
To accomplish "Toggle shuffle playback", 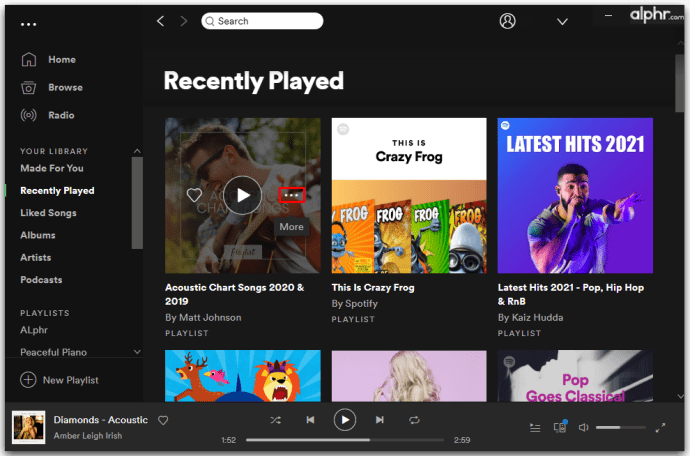I will tap(275, 420).
